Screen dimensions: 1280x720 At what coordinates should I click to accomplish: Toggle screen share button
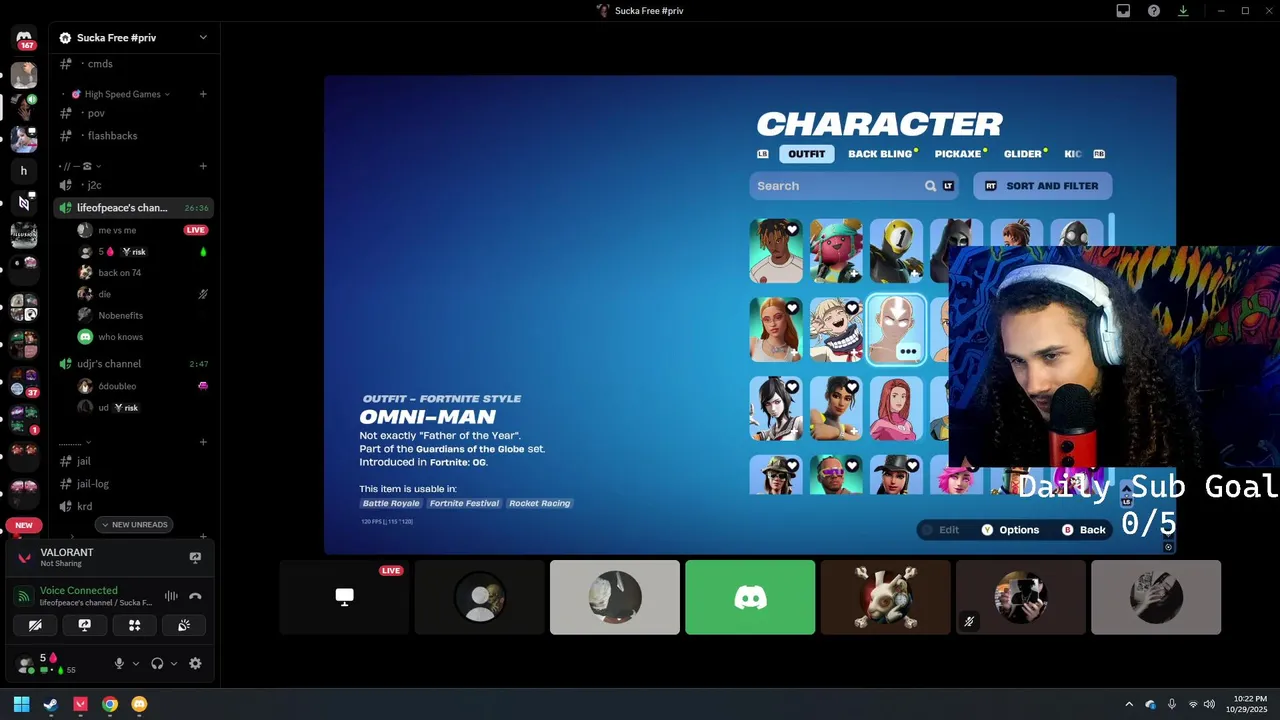pyautogui.click(x=84, y=625)
